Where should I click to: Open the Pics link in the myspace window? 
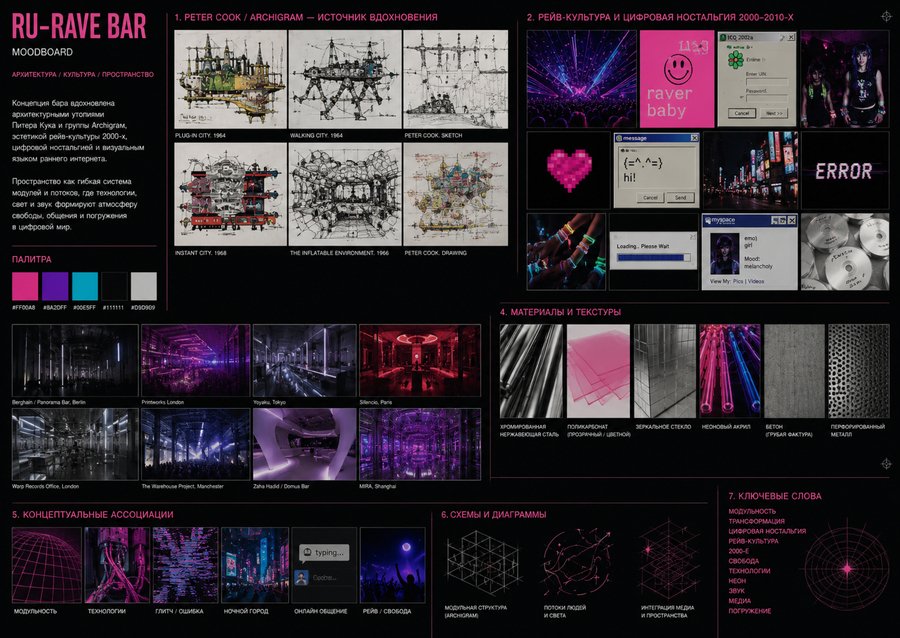738,281
